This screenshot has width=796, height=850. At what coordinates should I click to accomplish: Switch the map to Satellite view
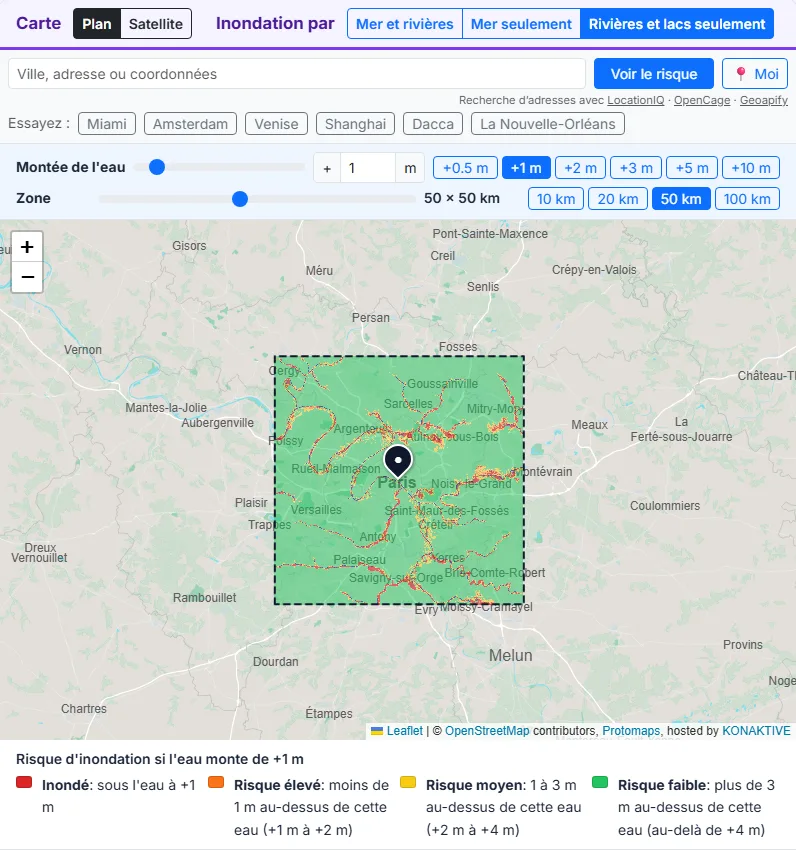tap(156, 24)
